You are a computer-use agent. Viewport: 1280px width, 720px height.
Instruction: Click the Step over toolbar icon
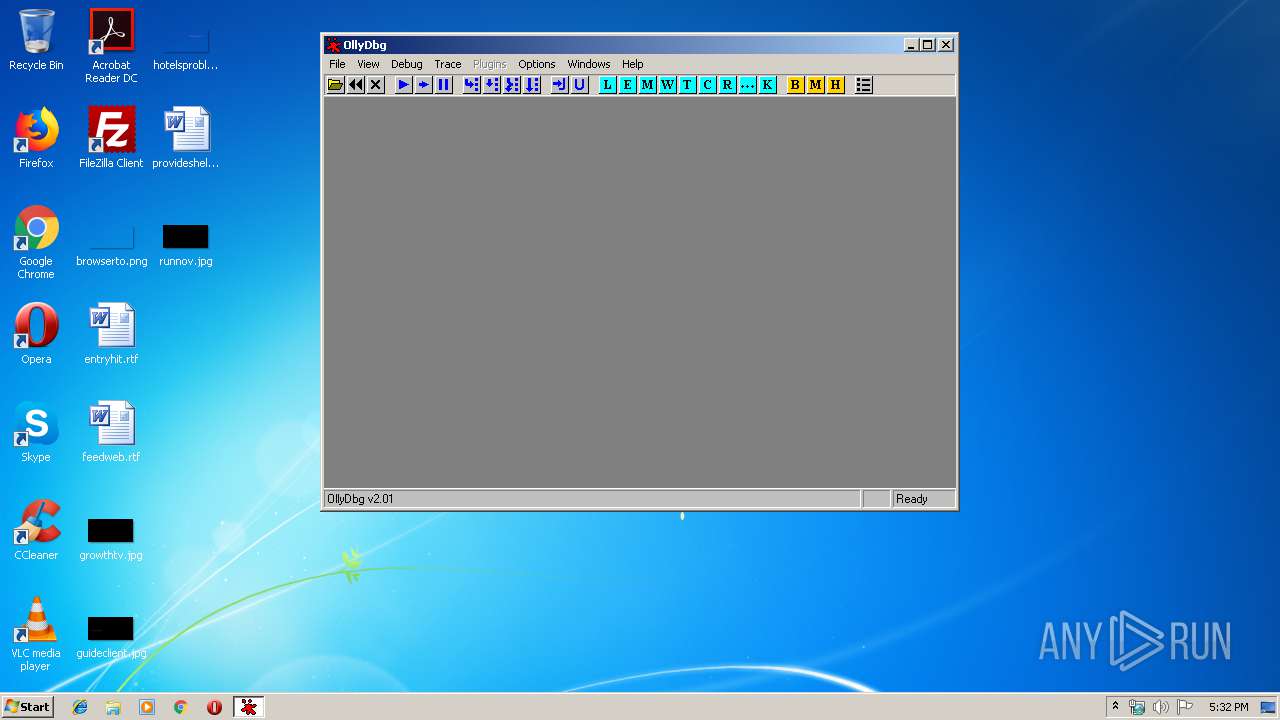(492, 85)
